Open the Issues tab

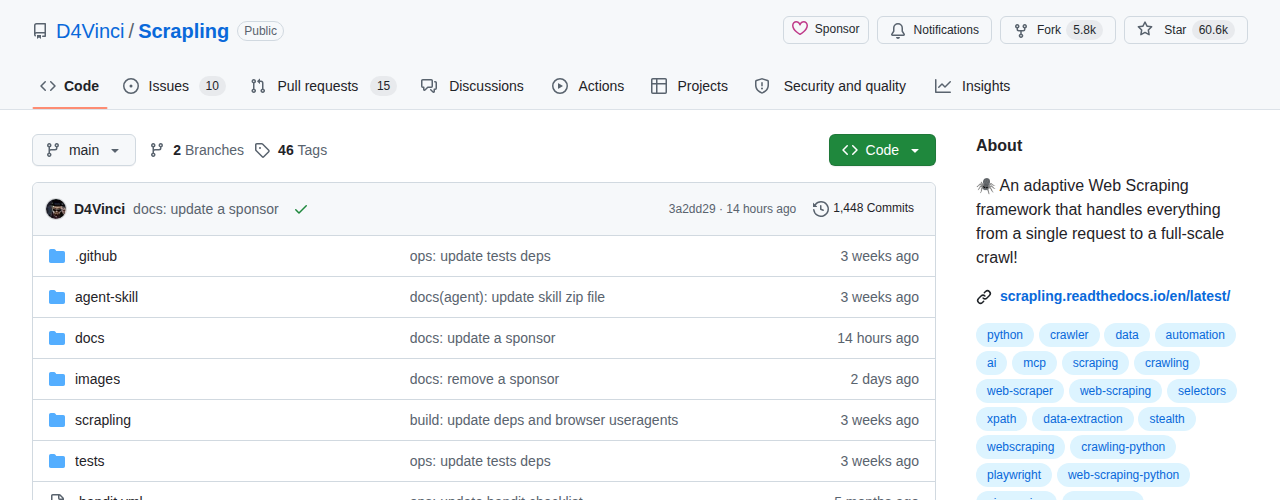click(x=174, y=86)
